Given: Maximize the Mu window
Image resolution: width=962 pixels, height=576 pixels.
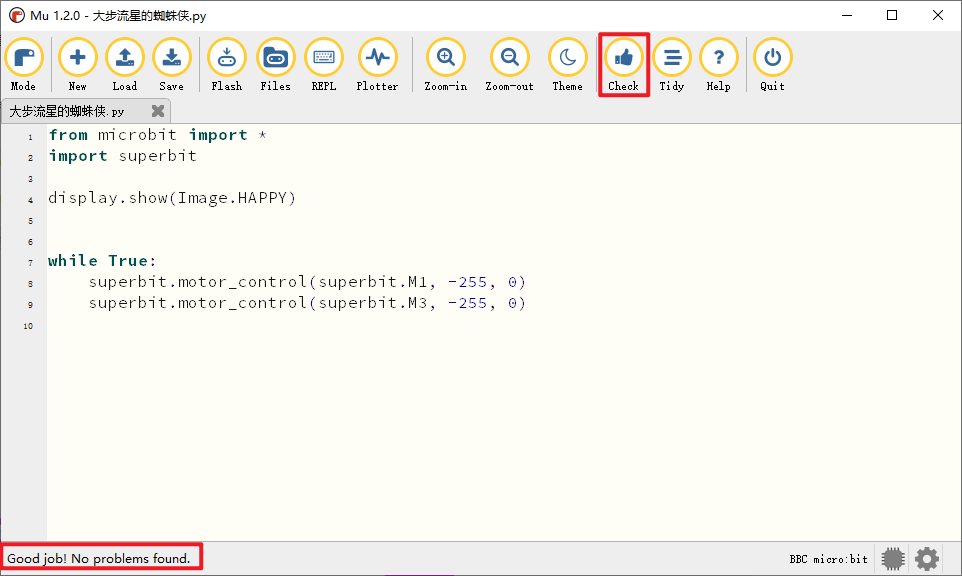Looking at the screenshot, I should pos(892,15).
